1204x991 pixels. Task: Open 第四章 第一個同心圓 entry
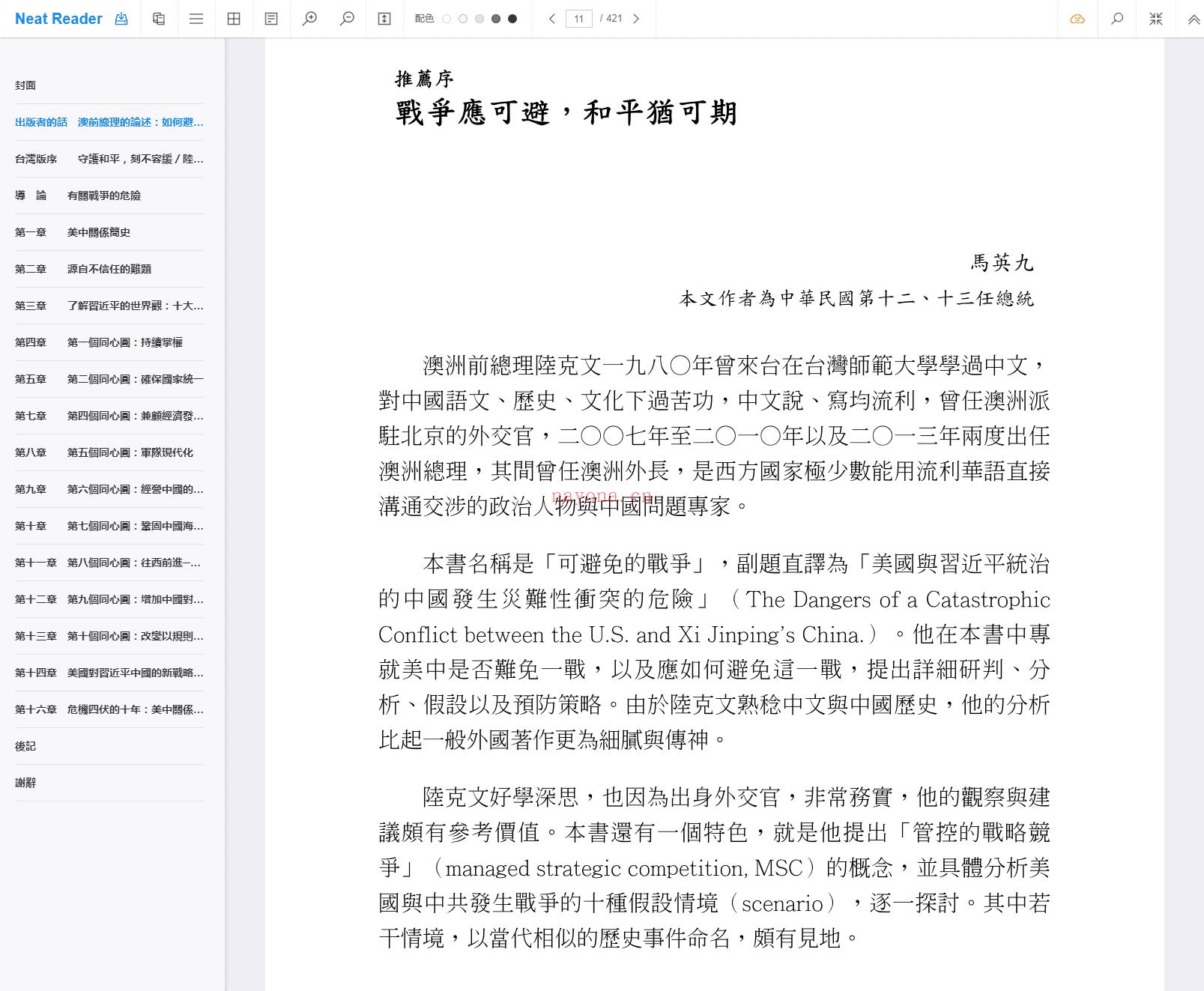pyautogui.click(x=109, y=342)
